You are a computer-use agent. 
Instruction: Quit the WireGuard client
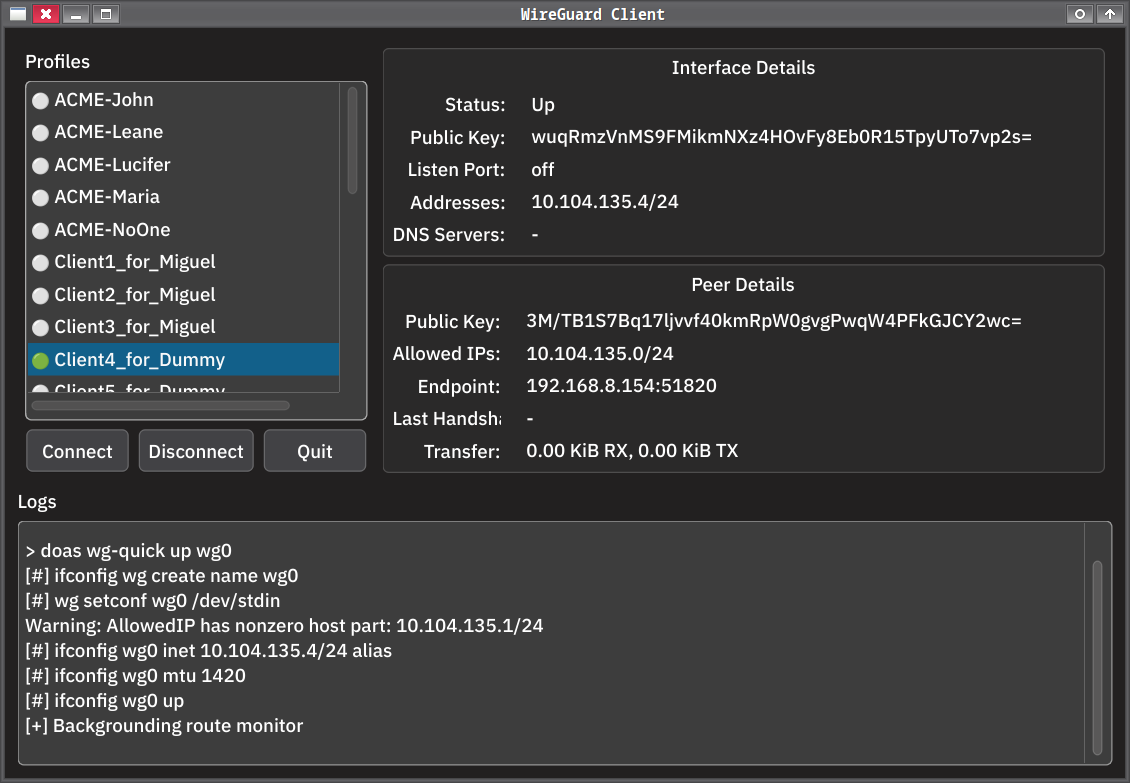pyautogui.click(x=315, y=451)
